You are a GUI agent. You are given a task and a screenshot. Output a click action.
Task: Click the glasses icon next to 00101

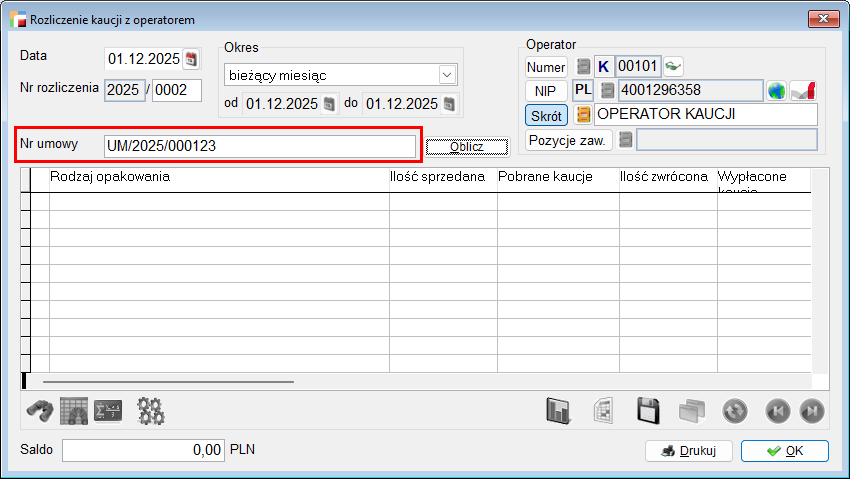(x=674, y=67)
